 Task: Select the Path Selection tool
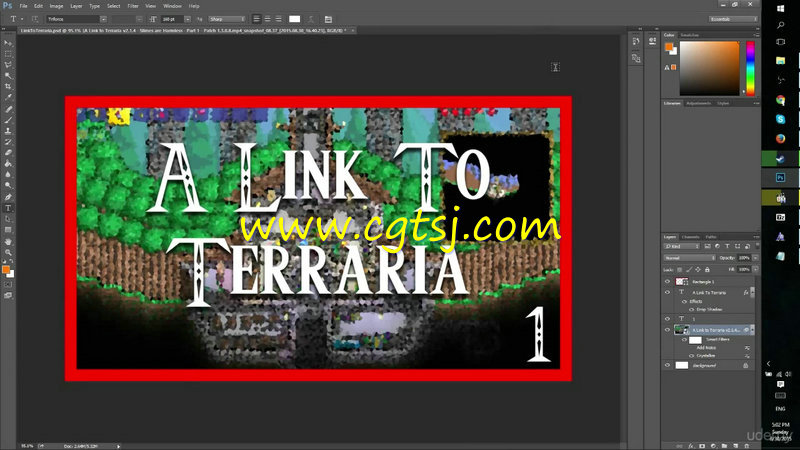[x=8, y=219]
